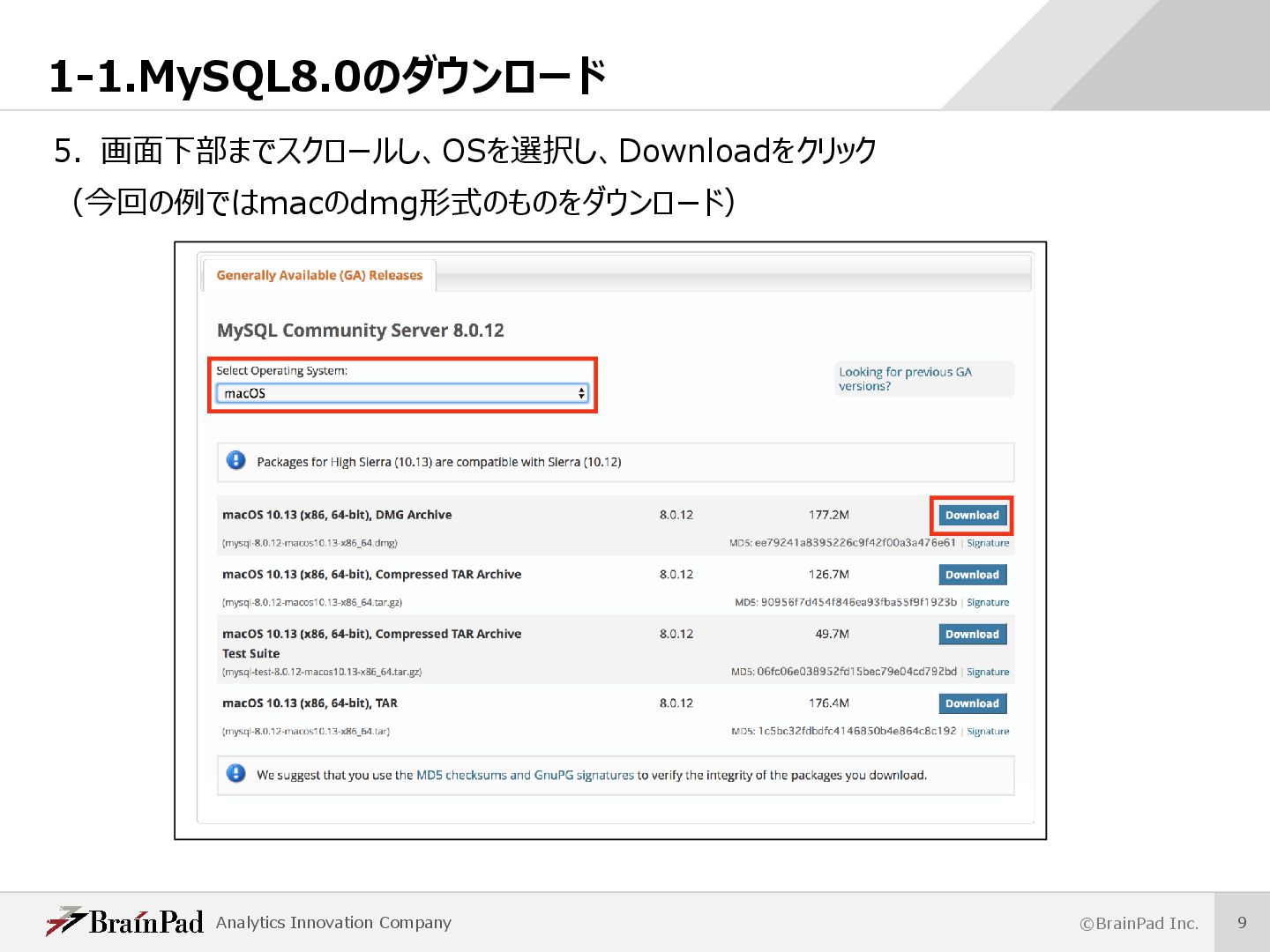This screenshot has width=1270, height=952.
Task: Click the Analytics Innovation Company tagline
Action: pos(333,923)
